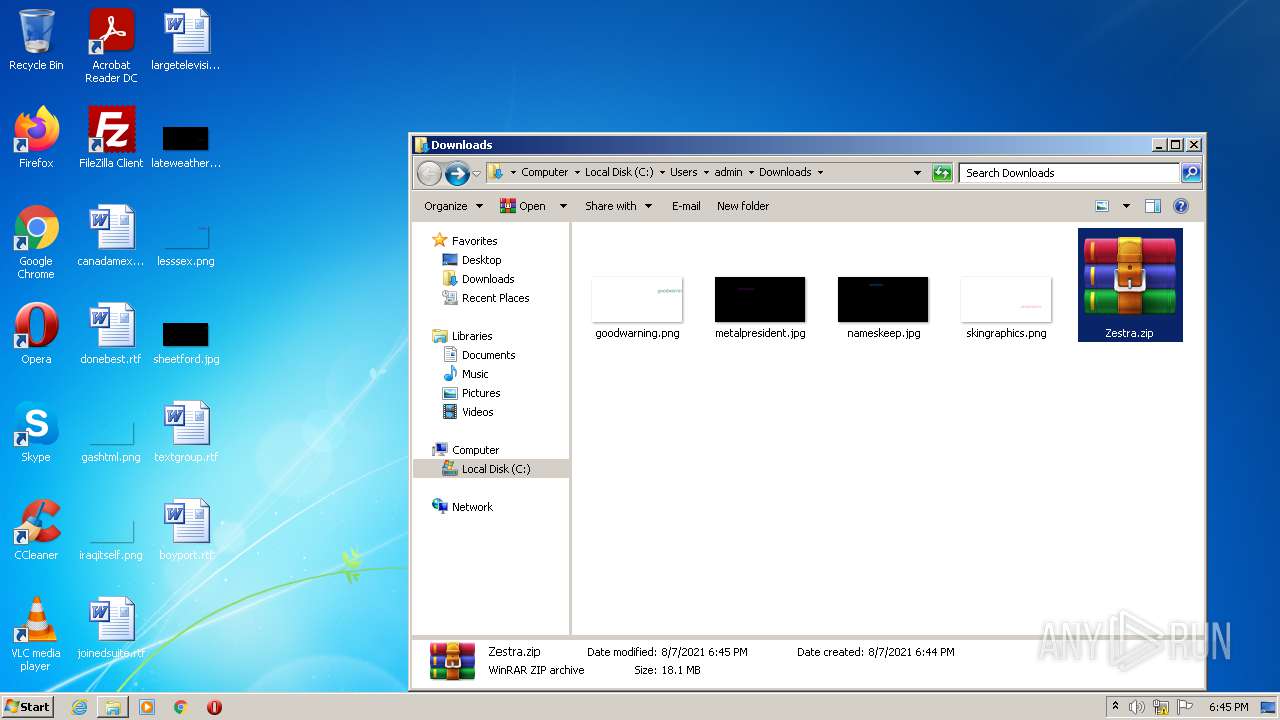Click admin in address breadcrumb

point(728,172)
